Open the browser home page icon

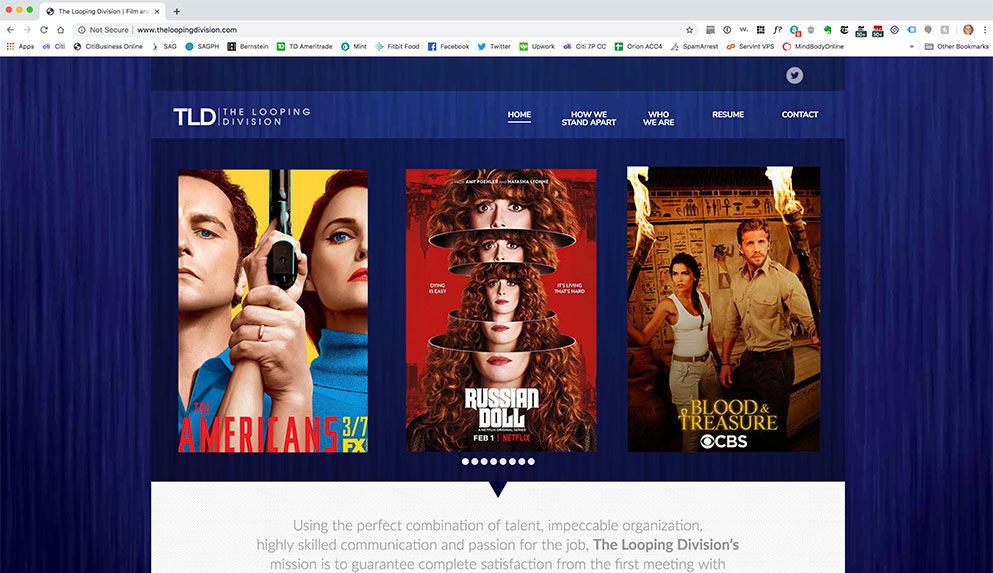coord(61,30)
